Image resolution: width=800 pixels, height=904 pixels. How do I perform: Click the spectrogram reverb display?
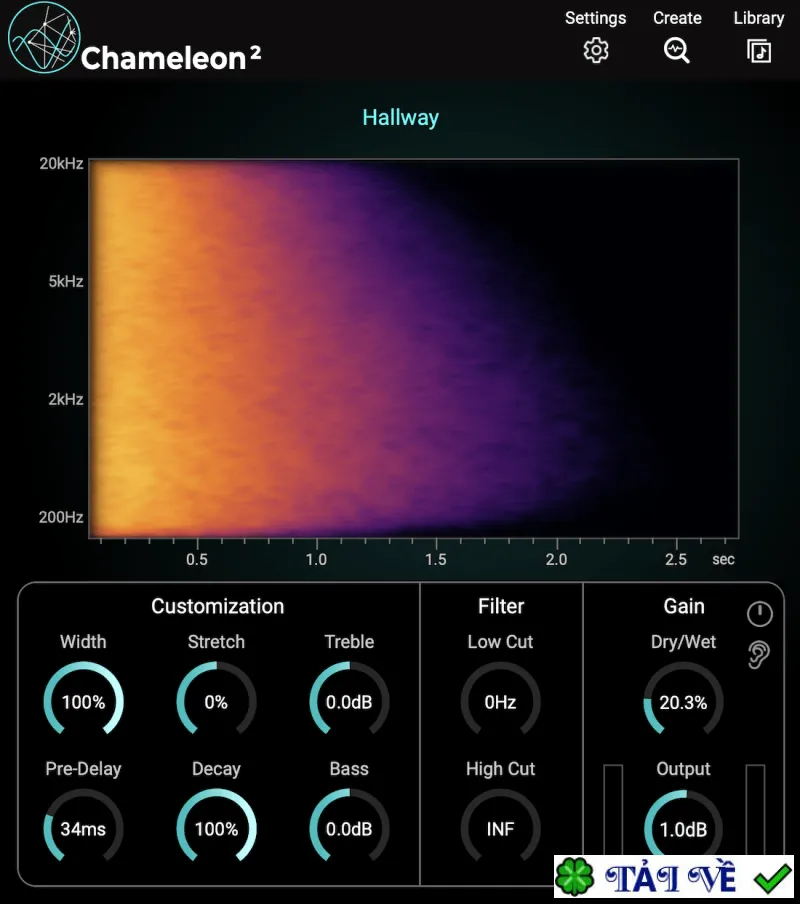click(414, 348)
